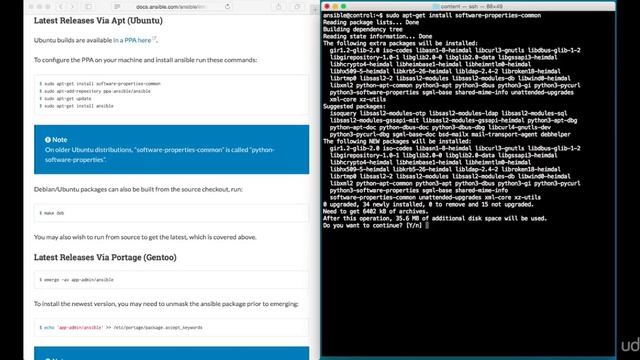Click 'sudo apt-get install ansible' code line
The image size is (640, 360).
pos(76,106)
